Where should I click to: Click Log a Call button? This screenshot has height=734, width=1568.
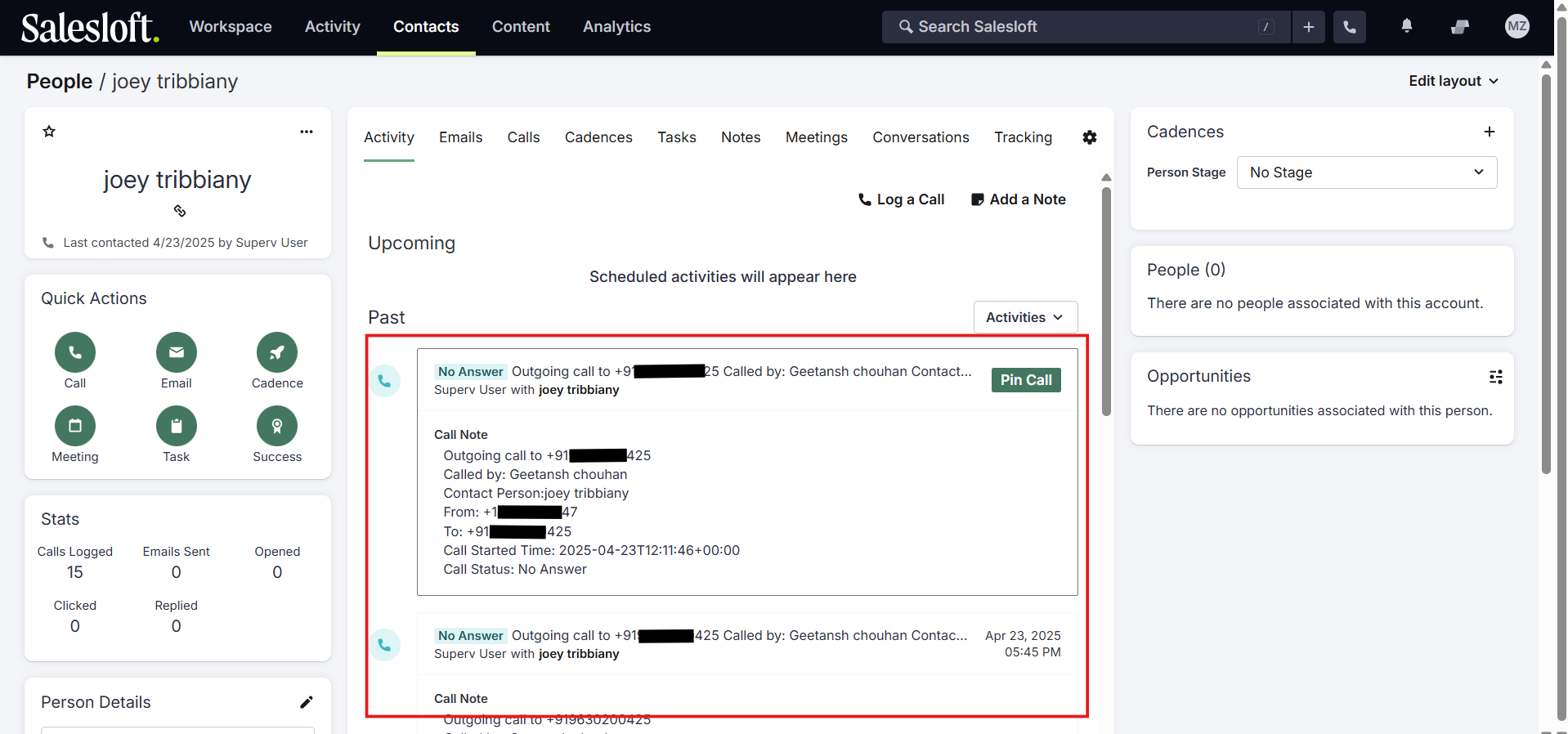901,199
